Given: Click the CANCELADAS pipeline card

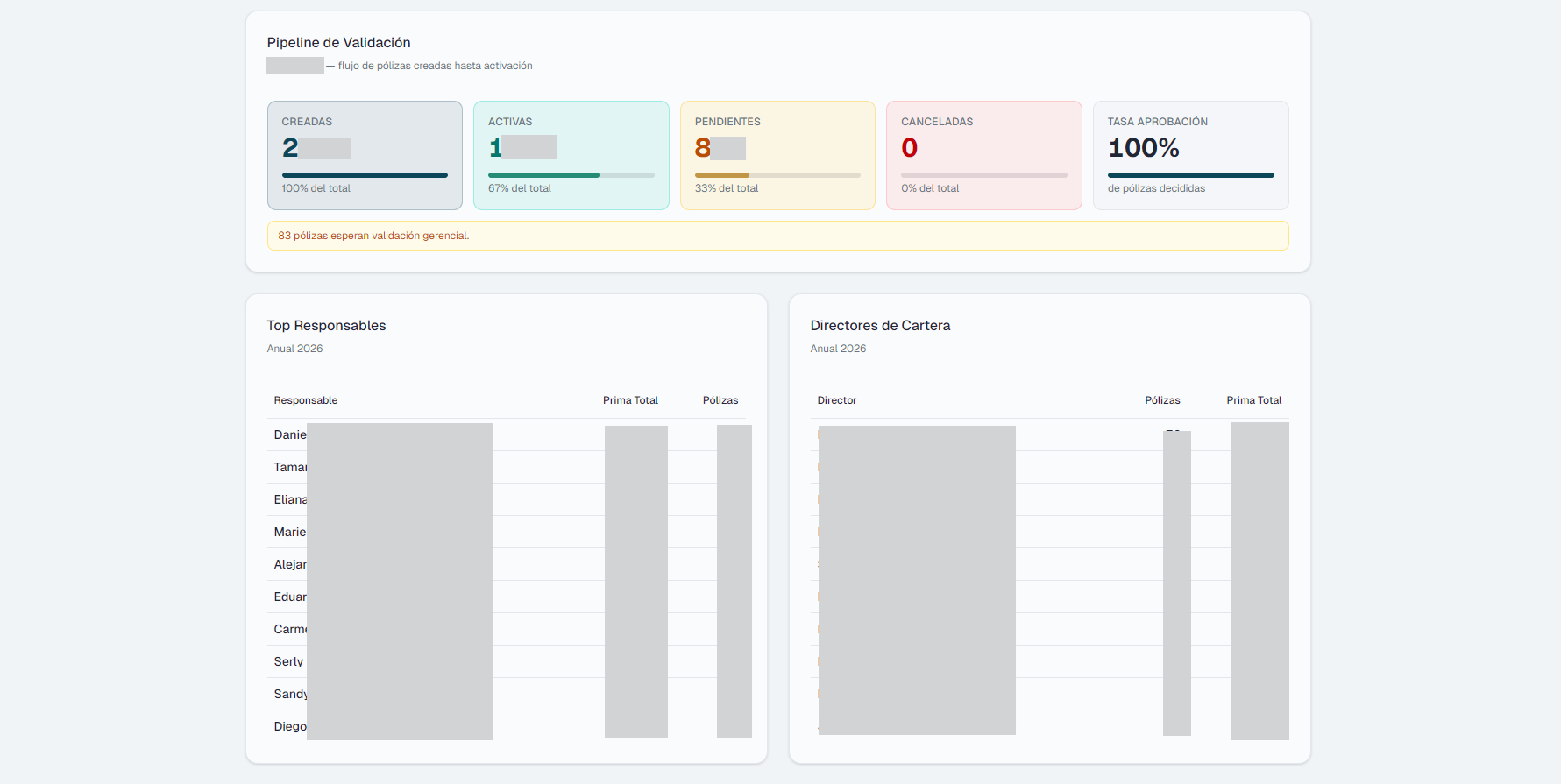Looking at the screenshot, I should 983,155.
